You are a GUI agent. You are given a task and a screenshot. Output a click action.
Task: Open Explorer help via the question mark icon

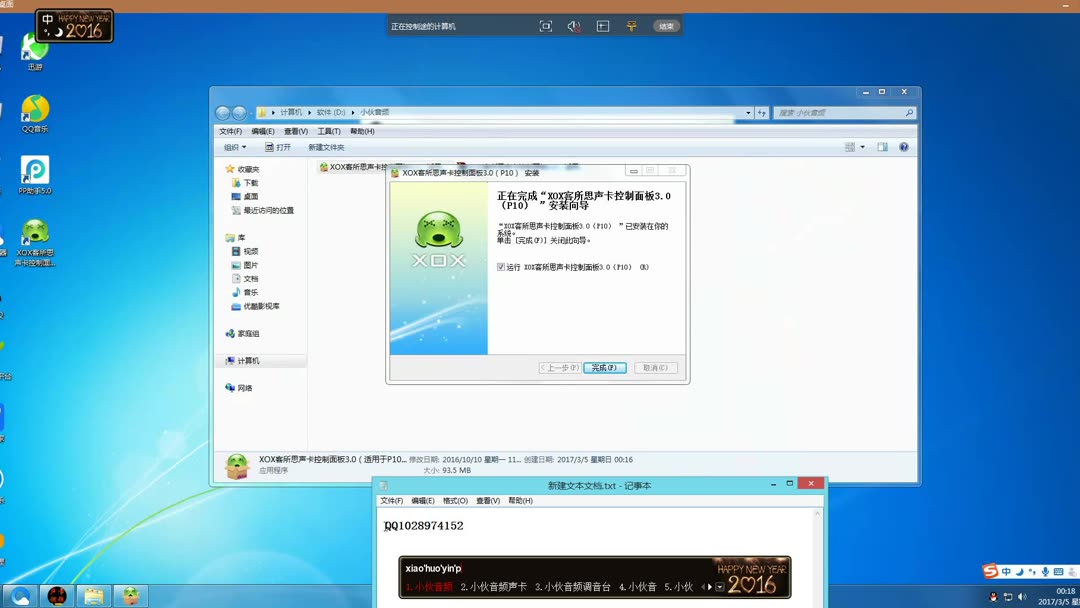[x=903, y=146]
